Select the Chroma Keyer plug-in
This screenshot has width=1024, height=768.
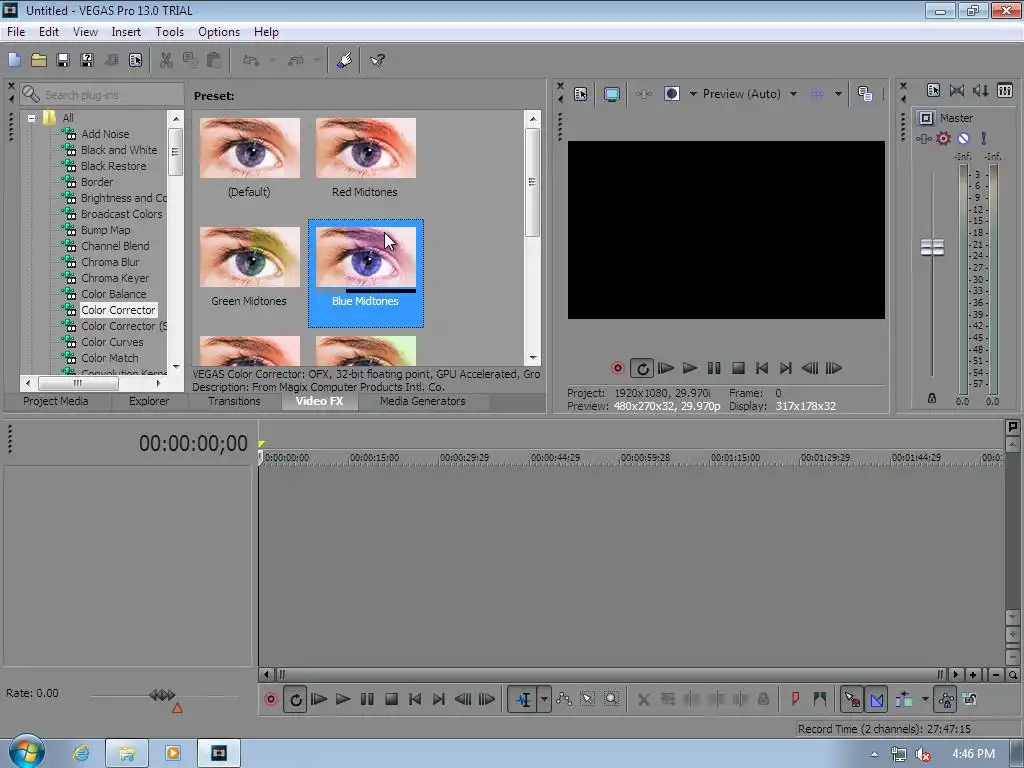115,278
